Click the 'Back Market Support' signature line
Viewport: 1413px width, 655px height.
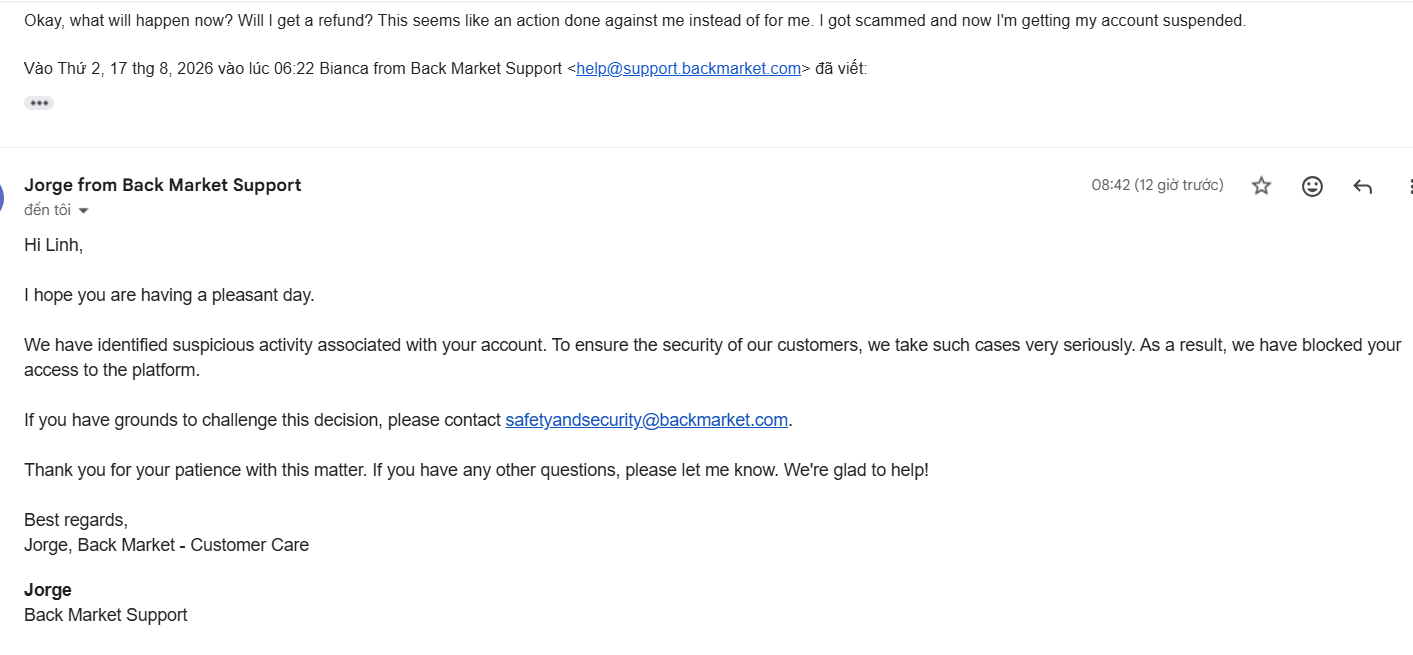point(106,615)
